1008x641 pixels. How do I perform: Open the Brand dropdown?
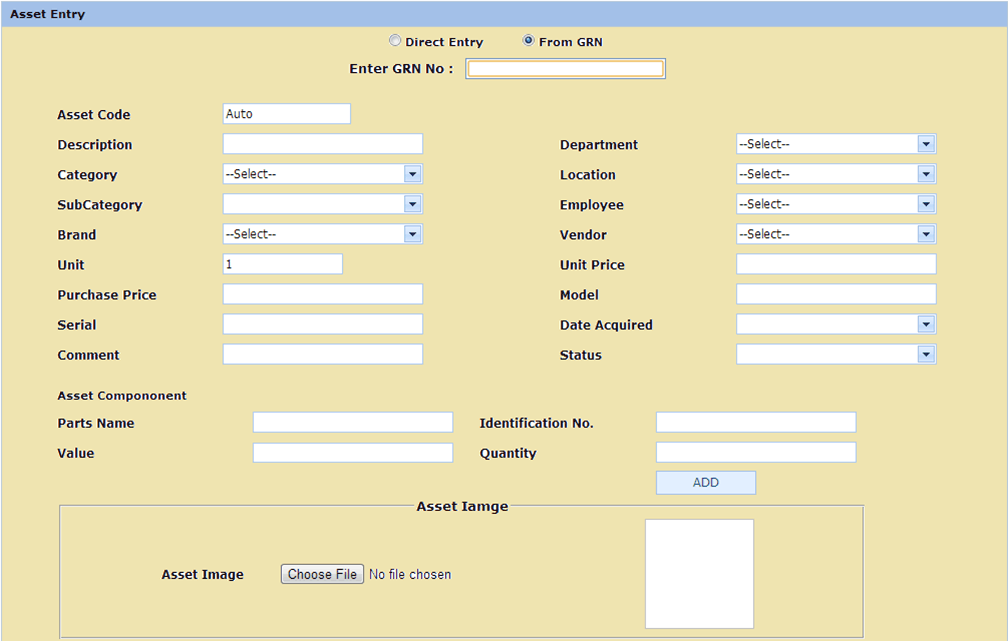point(322,234)
